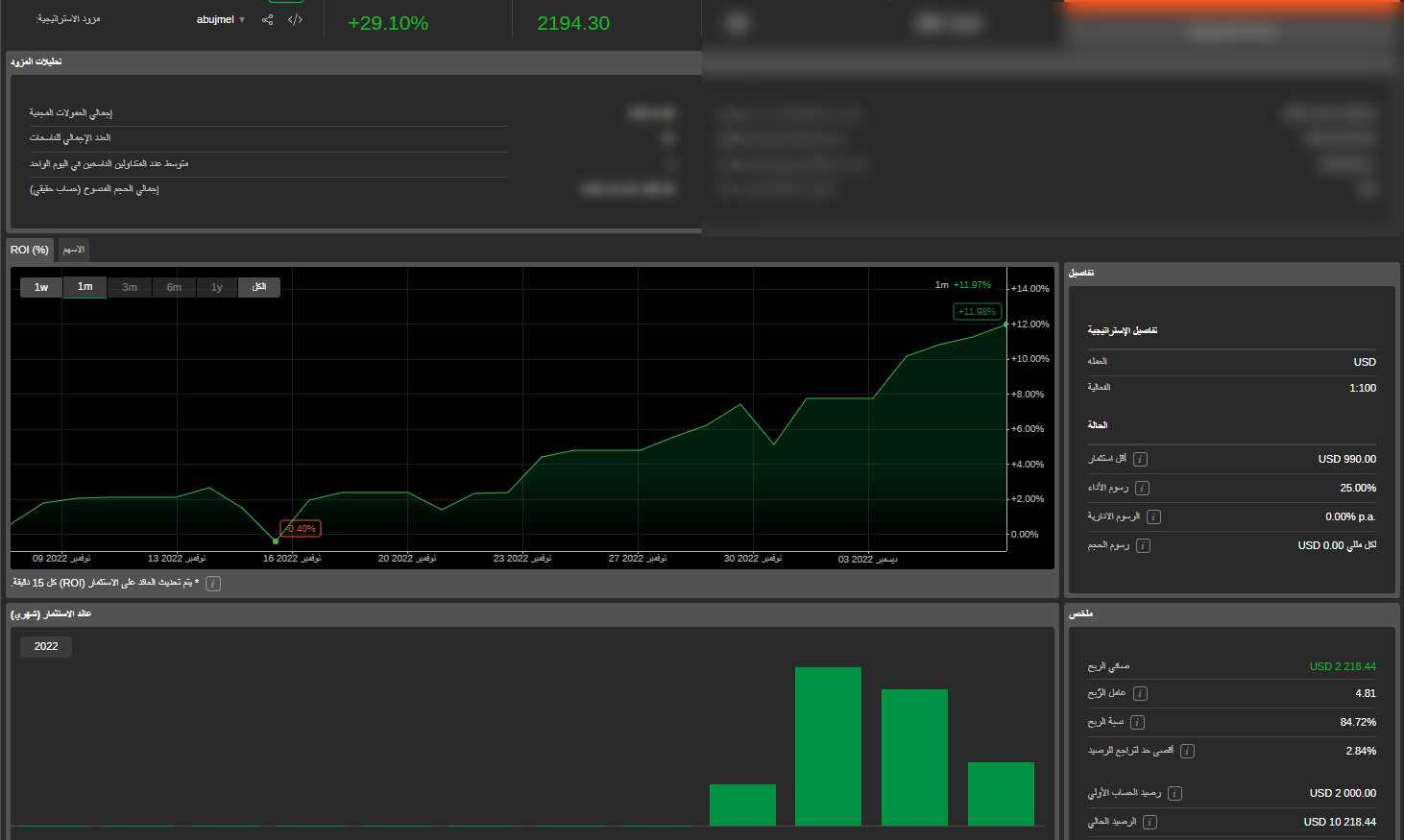Screen dimensions: 1404x840
Task: Switch to the الأسهم tab
Action: click(x=74, y=250)
